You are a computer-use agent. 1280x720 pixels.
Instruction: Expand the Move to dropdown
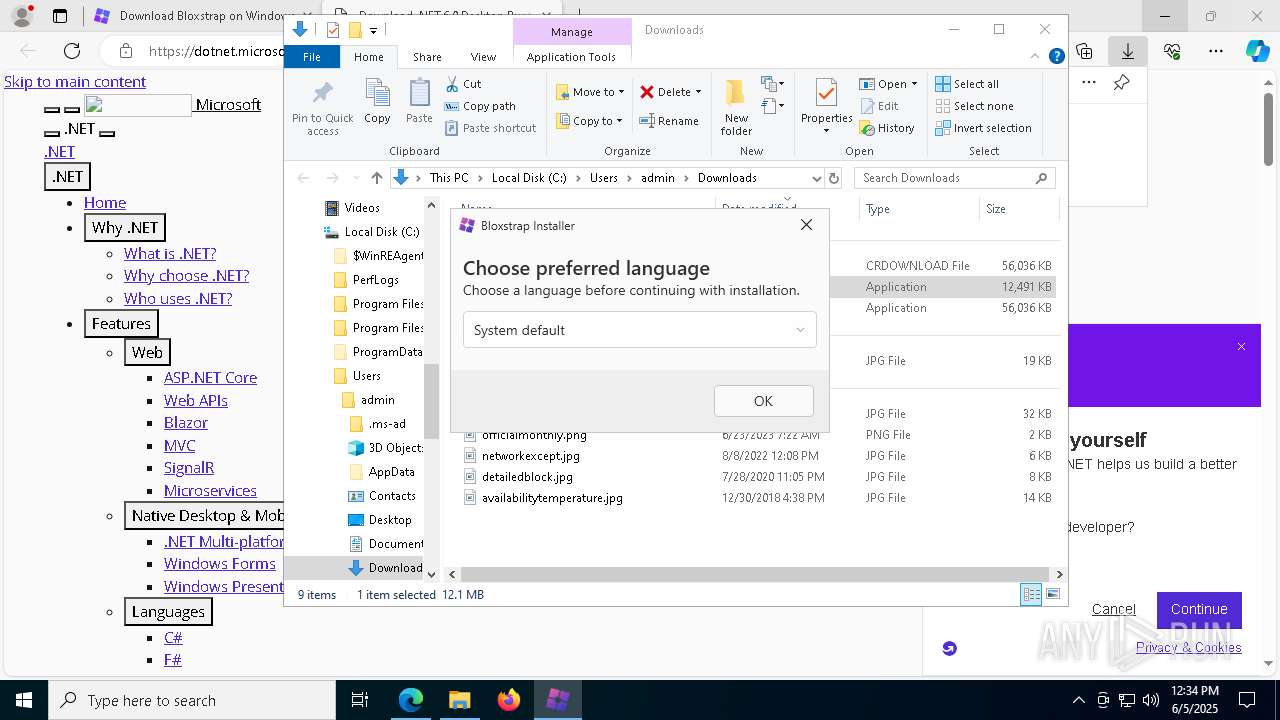click(x=621, y=92)
